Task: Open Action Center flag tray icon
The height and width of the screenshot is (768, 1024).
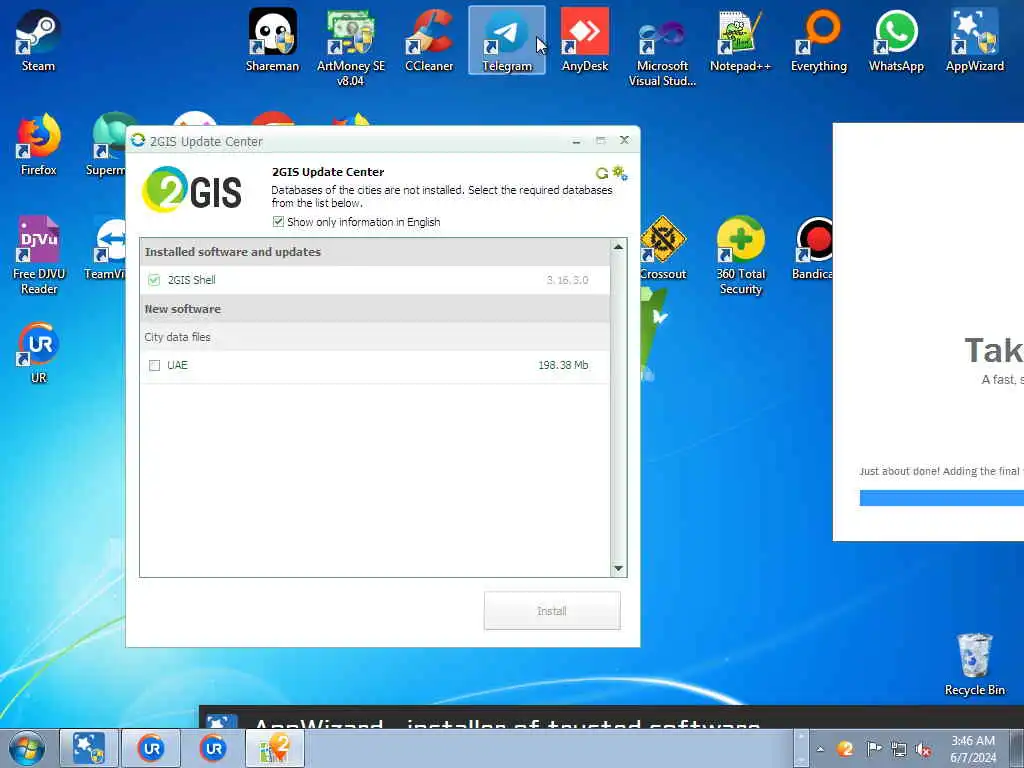Action: [x=873, y=749]
